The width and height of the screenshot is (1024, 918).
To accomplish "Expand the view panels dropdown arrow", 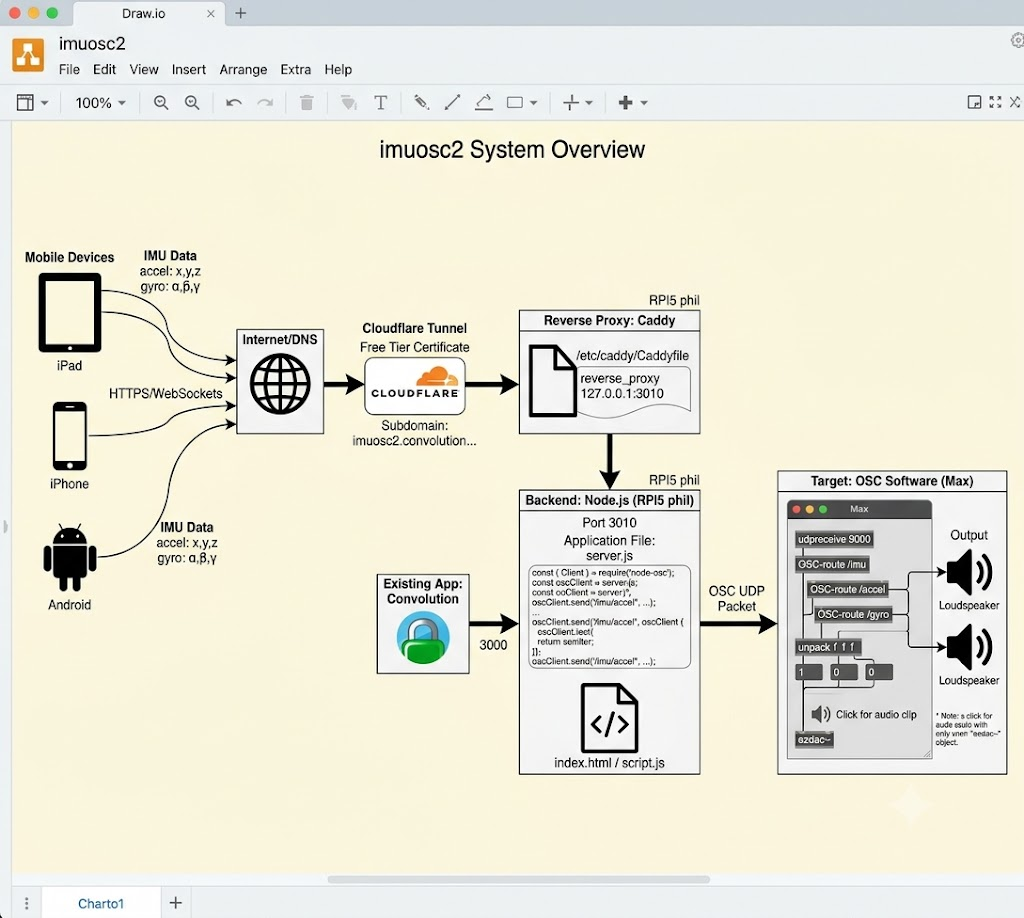I will tap(44, 103).
